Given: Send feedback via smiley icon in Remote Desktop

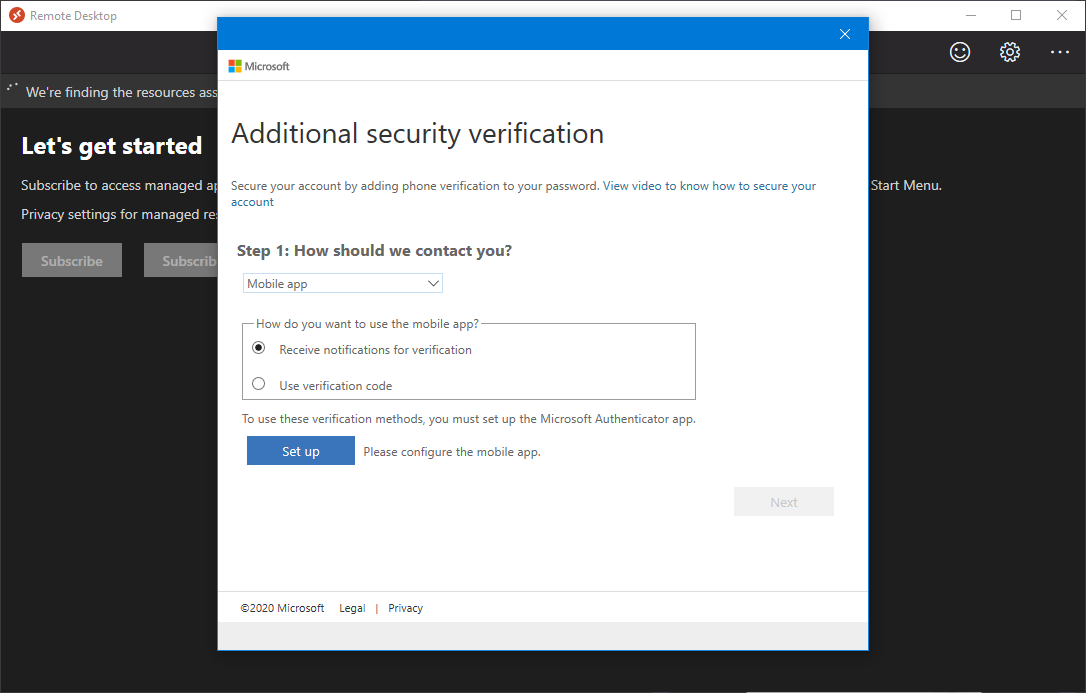Looking at the screenshot, I should tap(960, 52).
